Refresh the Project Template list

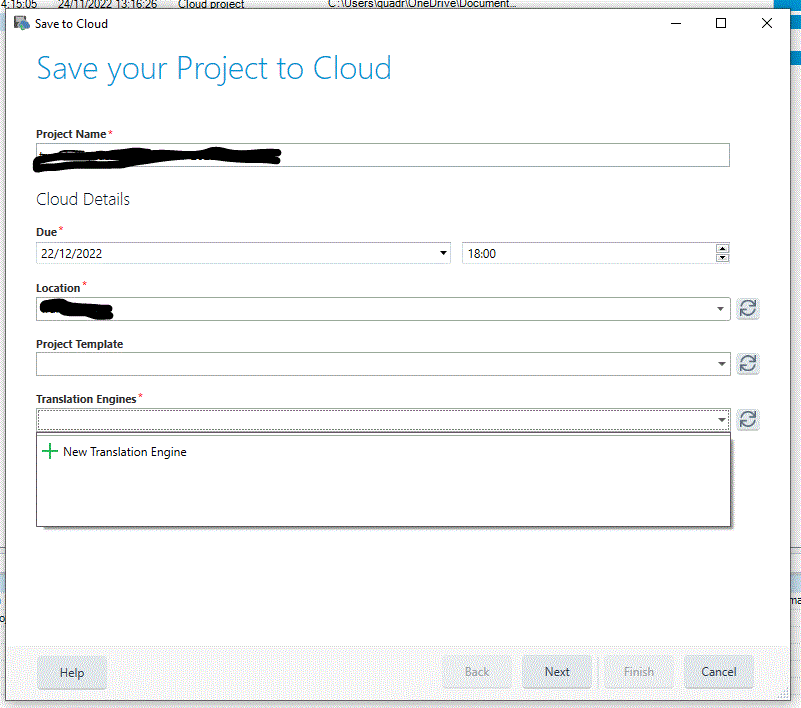click(x=747, y=363)
